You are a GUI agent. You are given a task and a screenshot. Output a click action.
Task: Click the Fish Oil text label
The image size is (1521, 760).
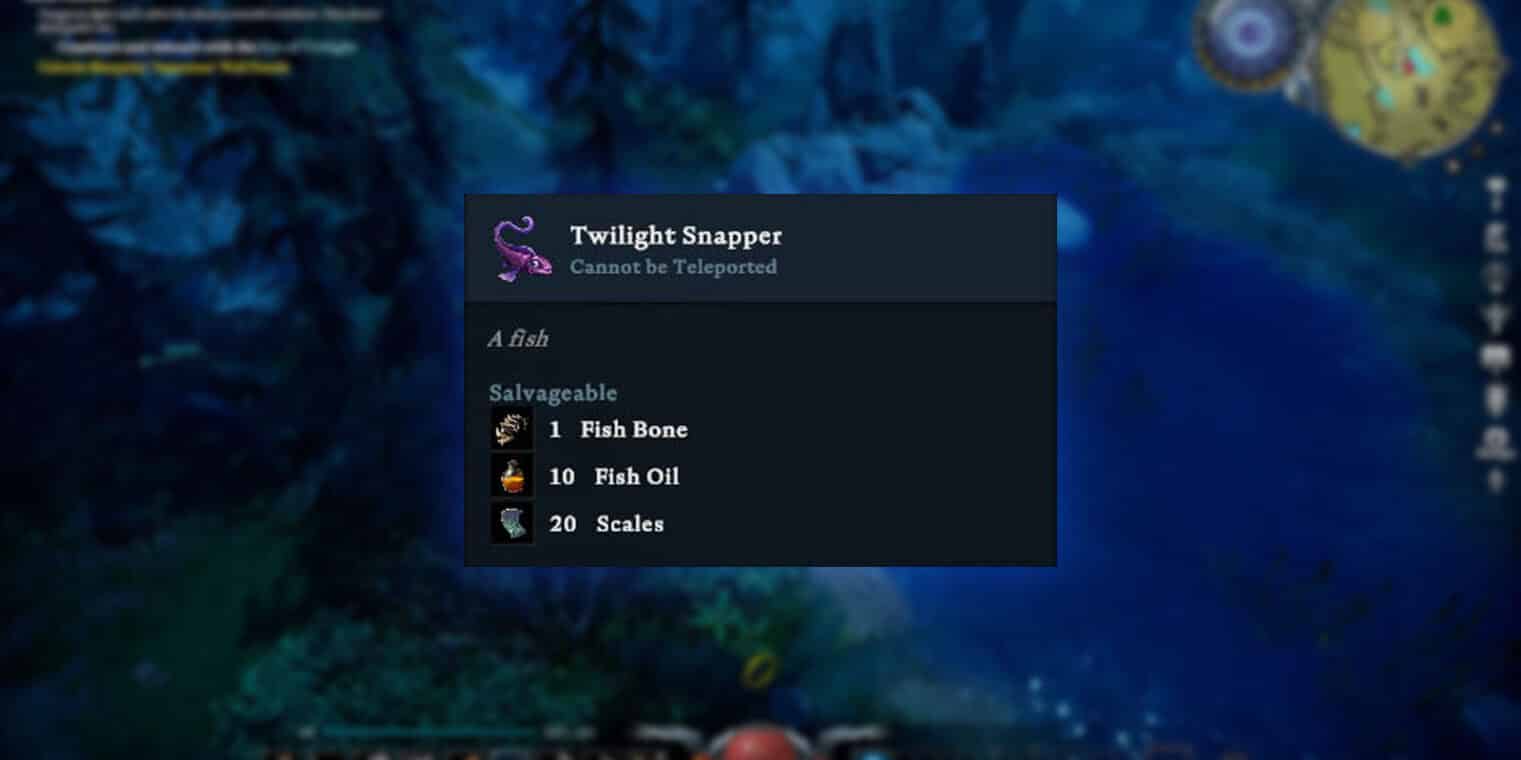(637, 477)
